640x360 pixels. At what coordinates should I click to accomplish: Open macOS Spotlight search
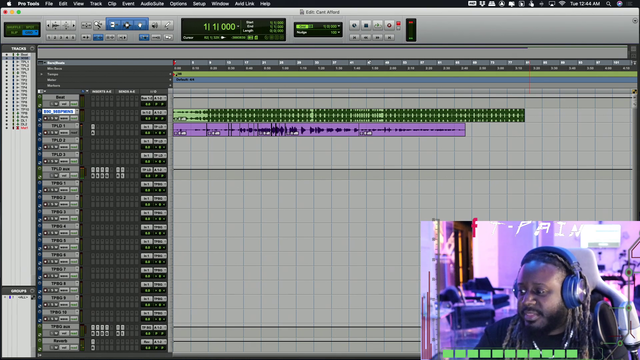pos(609,4)
